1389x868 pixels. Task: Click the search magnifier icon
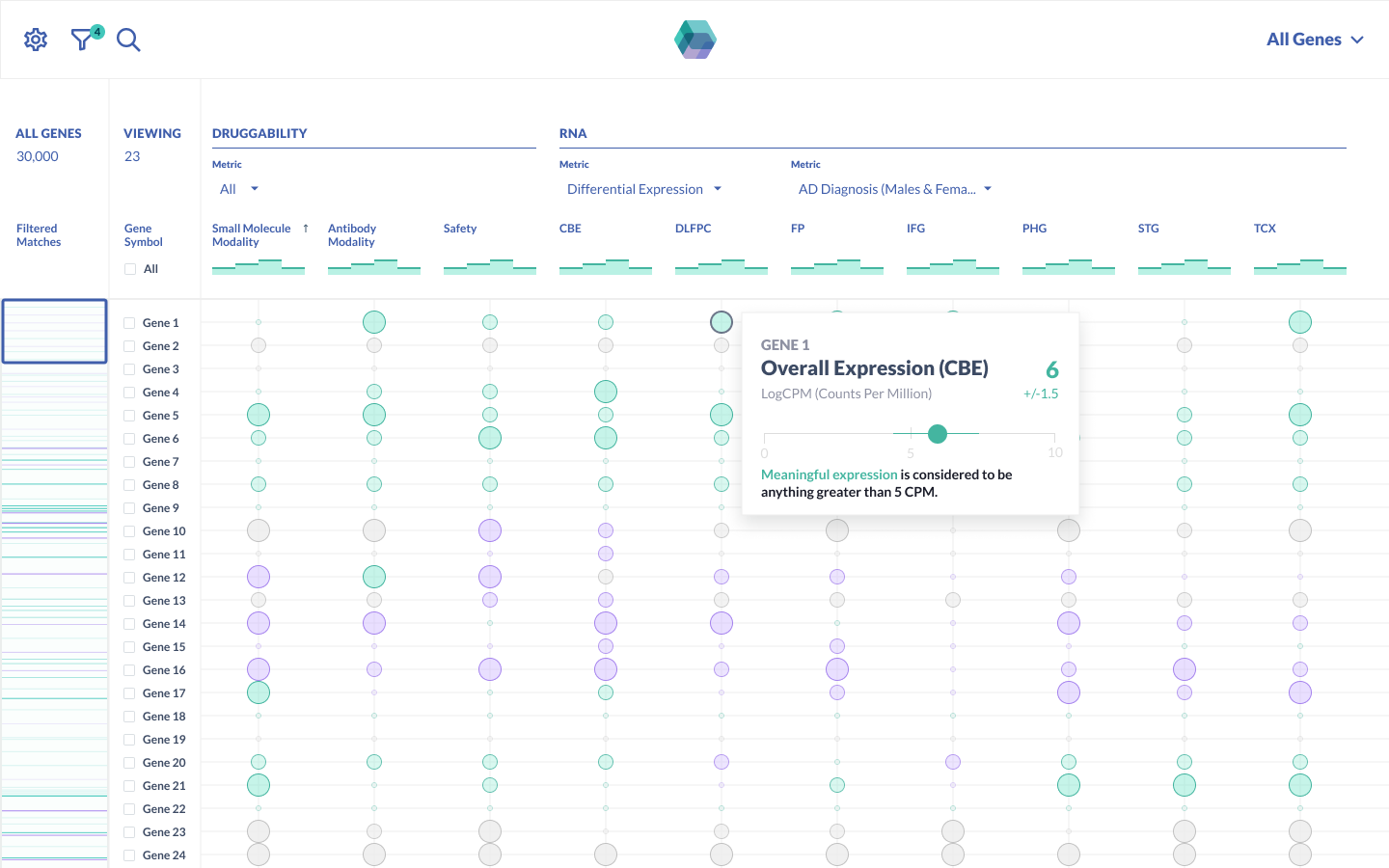click(128, 40)
